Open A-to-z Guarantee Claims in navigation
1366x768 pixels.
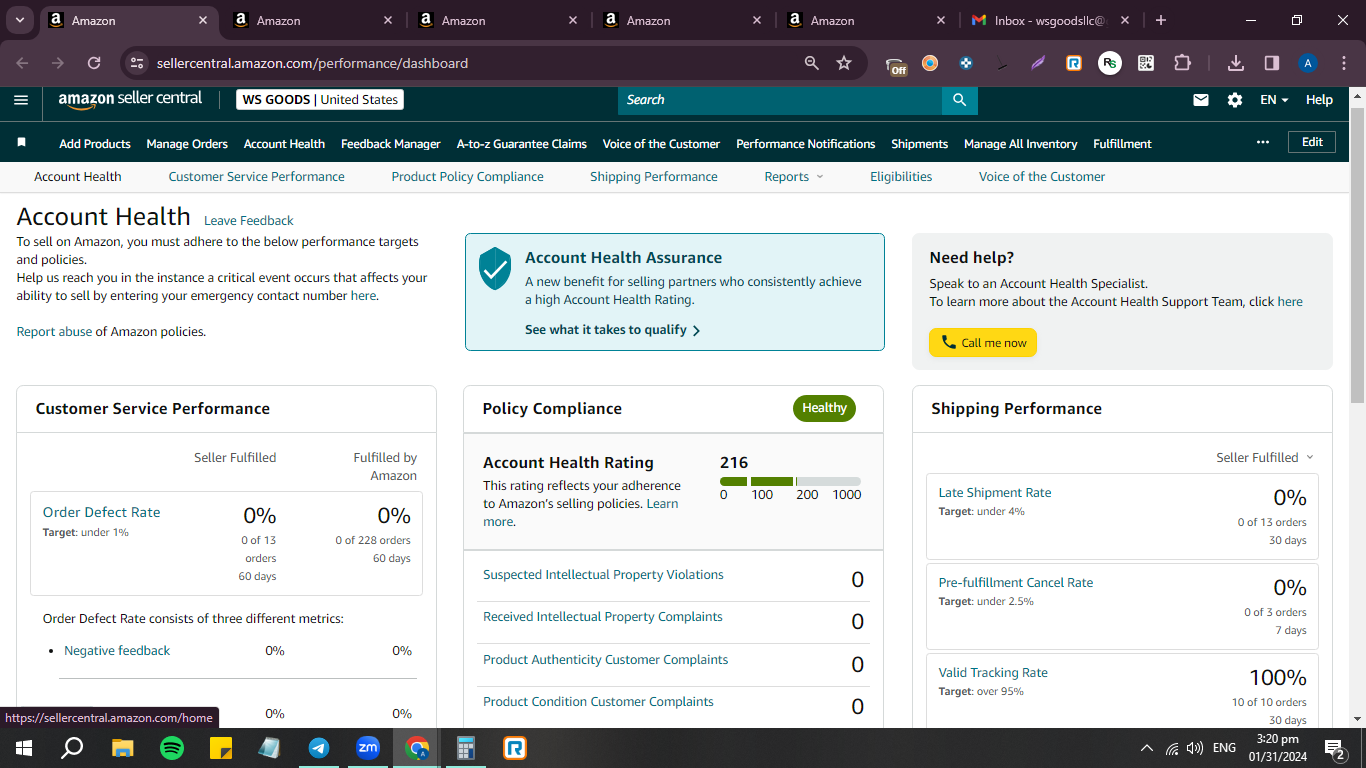coord(522,143)
